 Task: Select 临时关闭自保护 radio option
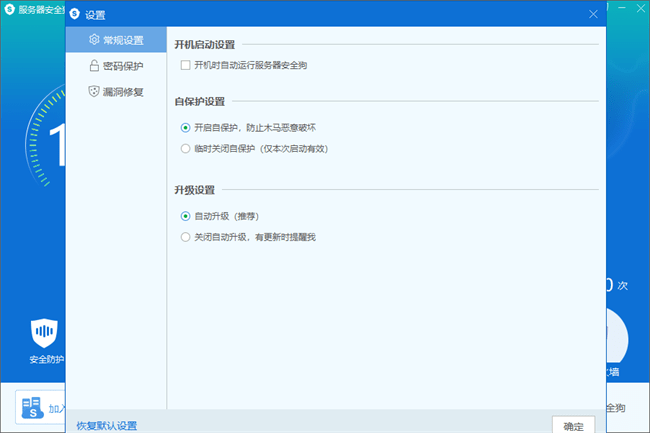coord(185,148)
